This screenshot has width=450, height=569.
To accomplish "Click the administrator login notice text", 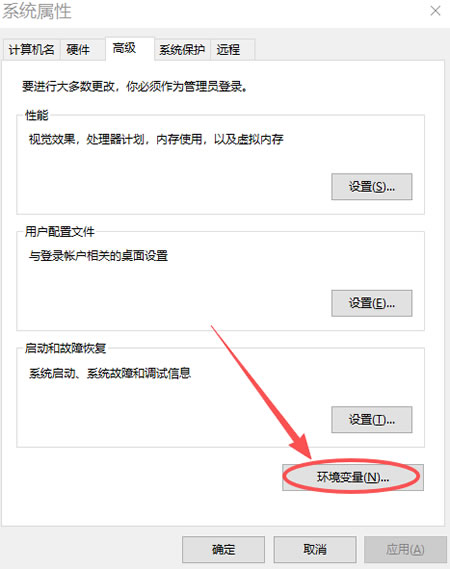I will 135,86.
